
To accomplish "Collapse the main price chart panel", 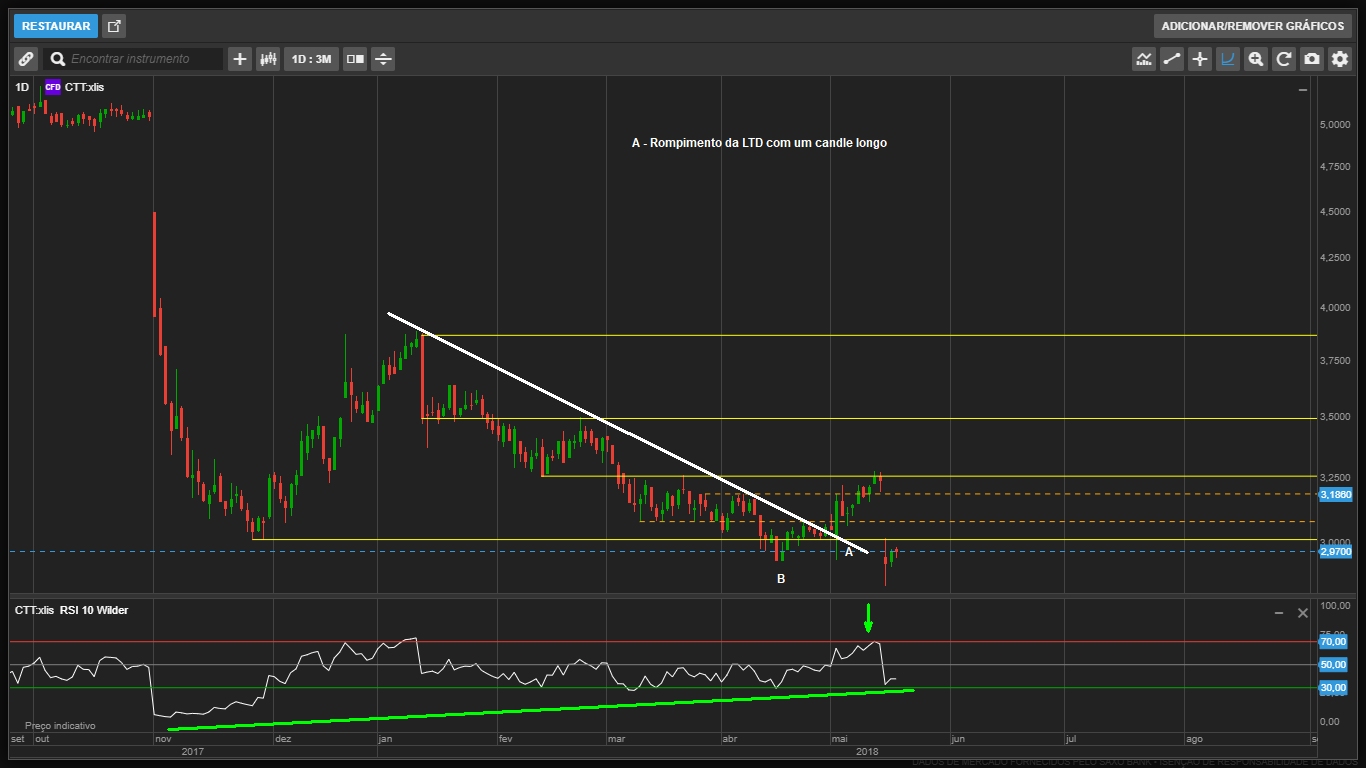I will click(x=1302, y=90).
